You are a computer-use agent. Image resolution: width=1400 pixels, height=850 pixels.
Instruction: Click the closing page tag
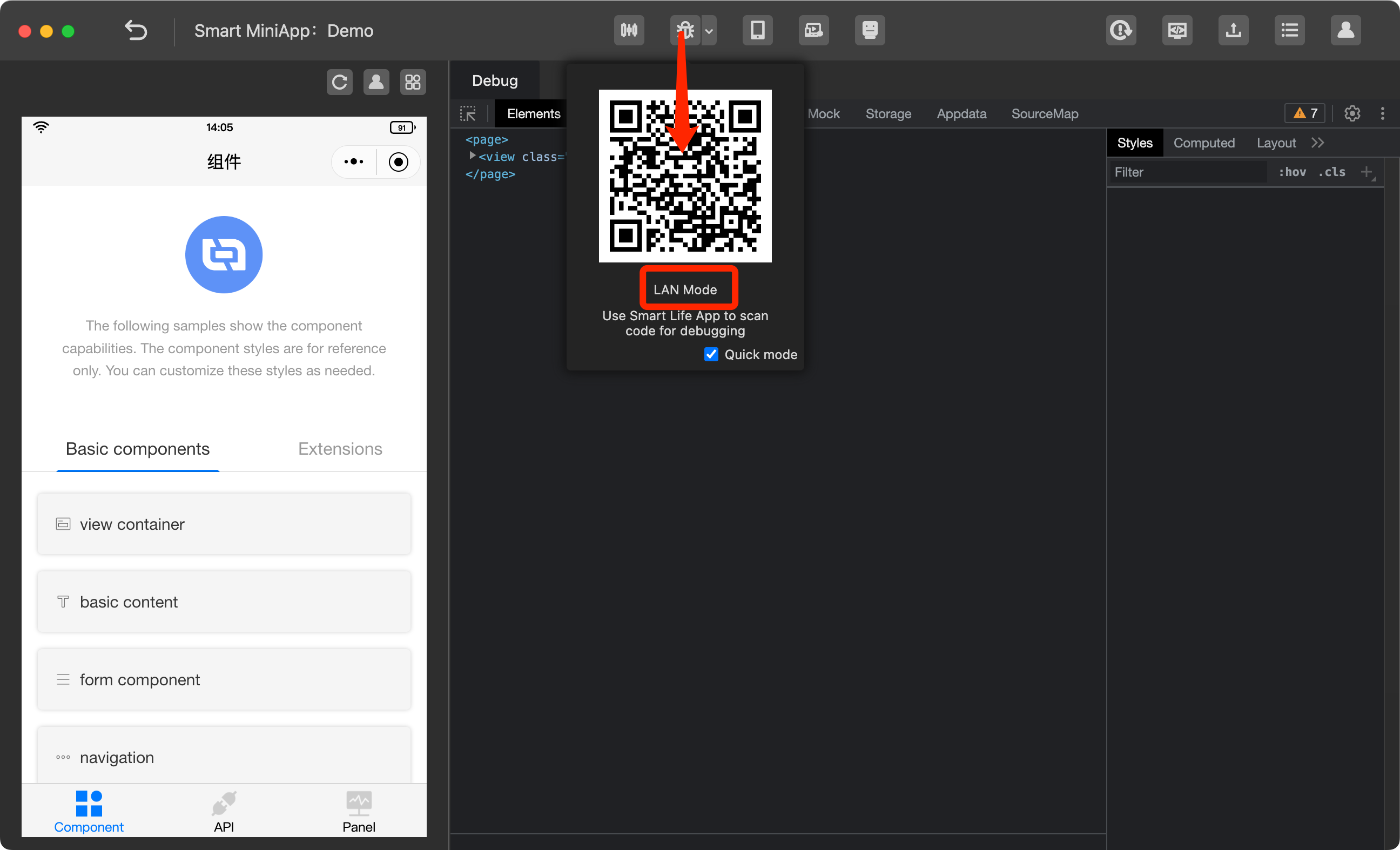(490, 174)
